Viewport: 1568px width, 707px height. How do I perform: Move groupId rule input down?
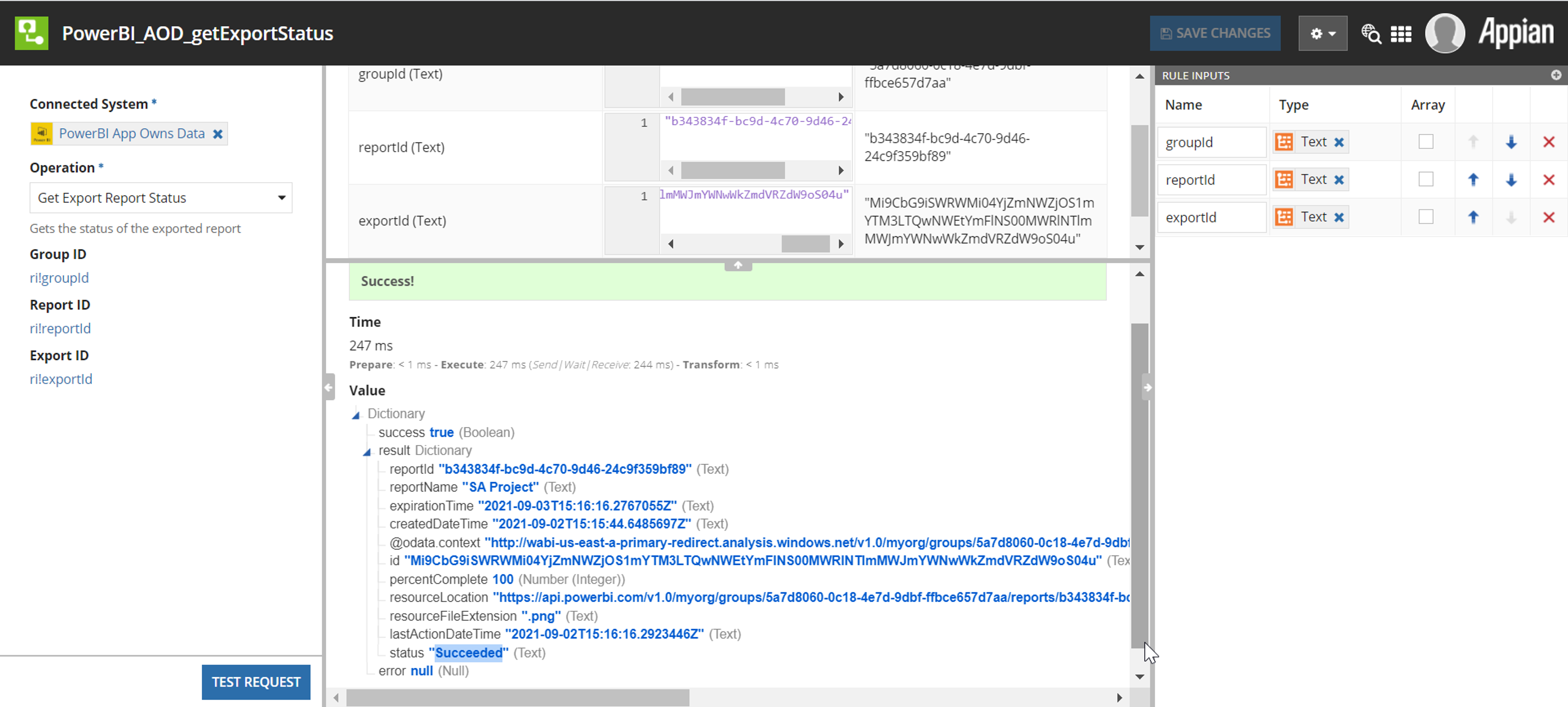[x=1511, y=142]
